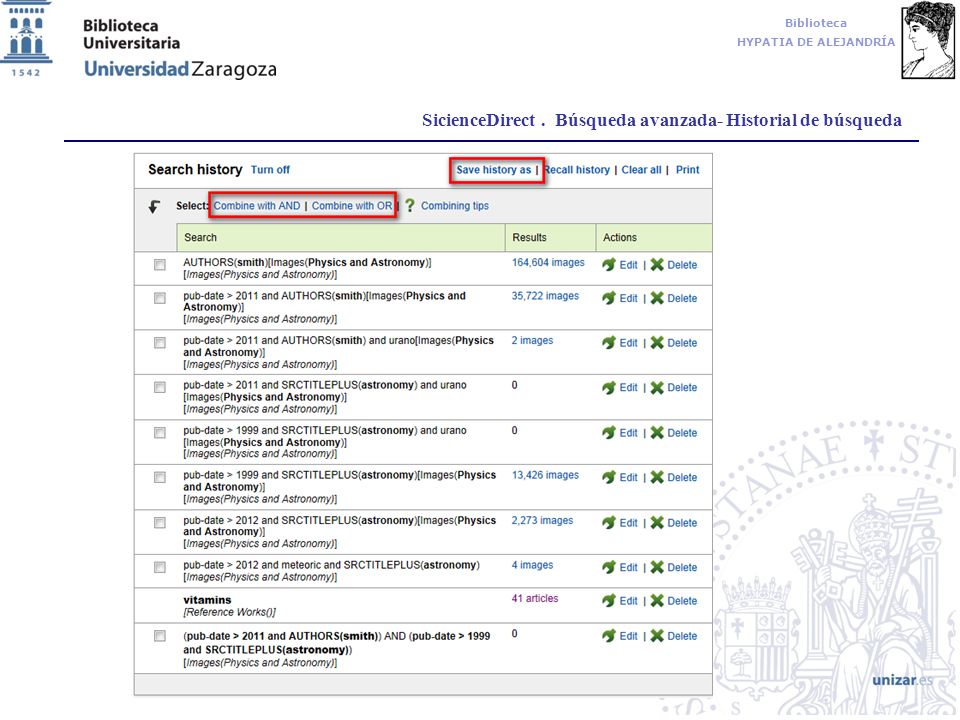Click the Actions column header

pos(654,238)
